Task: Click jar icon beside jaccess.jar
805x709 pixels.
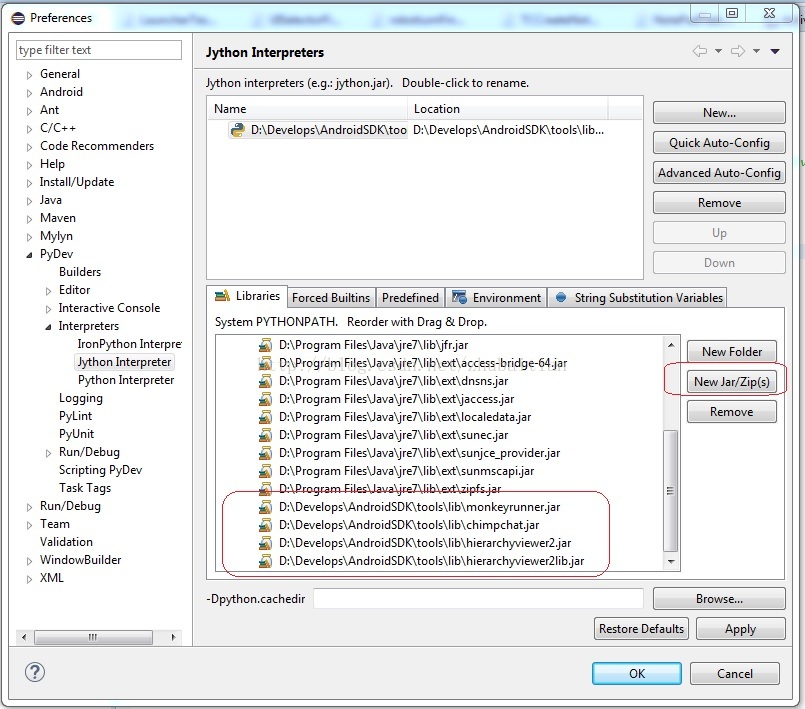Action: [x=265, y=399]
